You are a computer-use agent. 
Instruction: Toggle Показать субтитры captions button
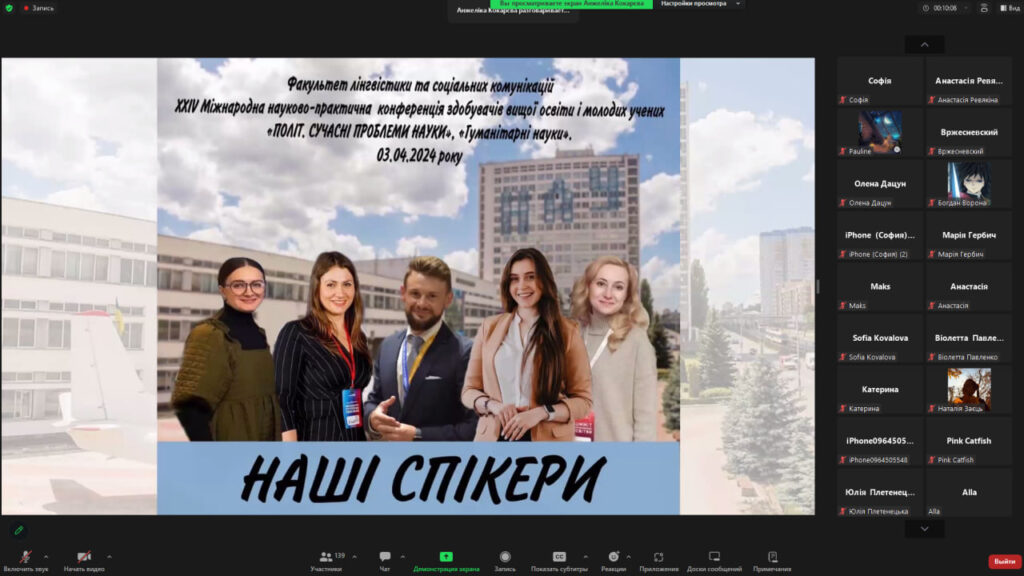pos(559,557)
